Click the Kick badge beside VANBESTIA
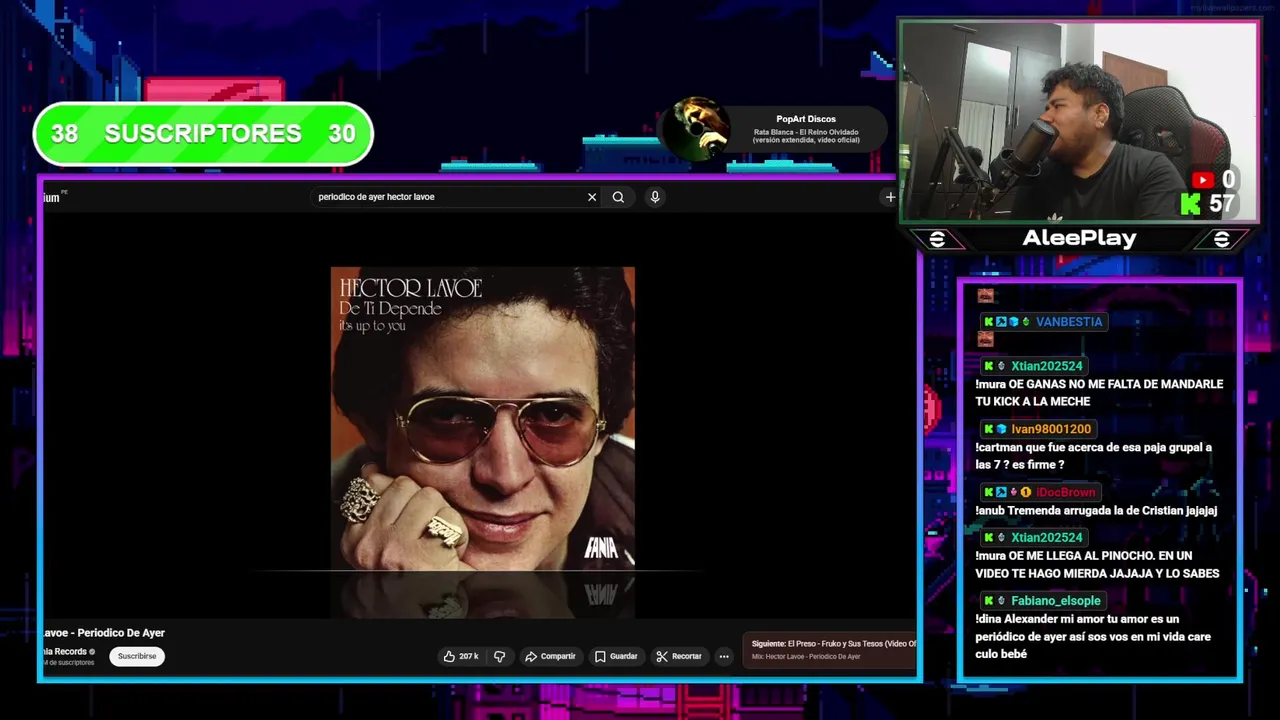This screenshot has height=720, width=1280. pyautogui.click(x=988, y=322)
